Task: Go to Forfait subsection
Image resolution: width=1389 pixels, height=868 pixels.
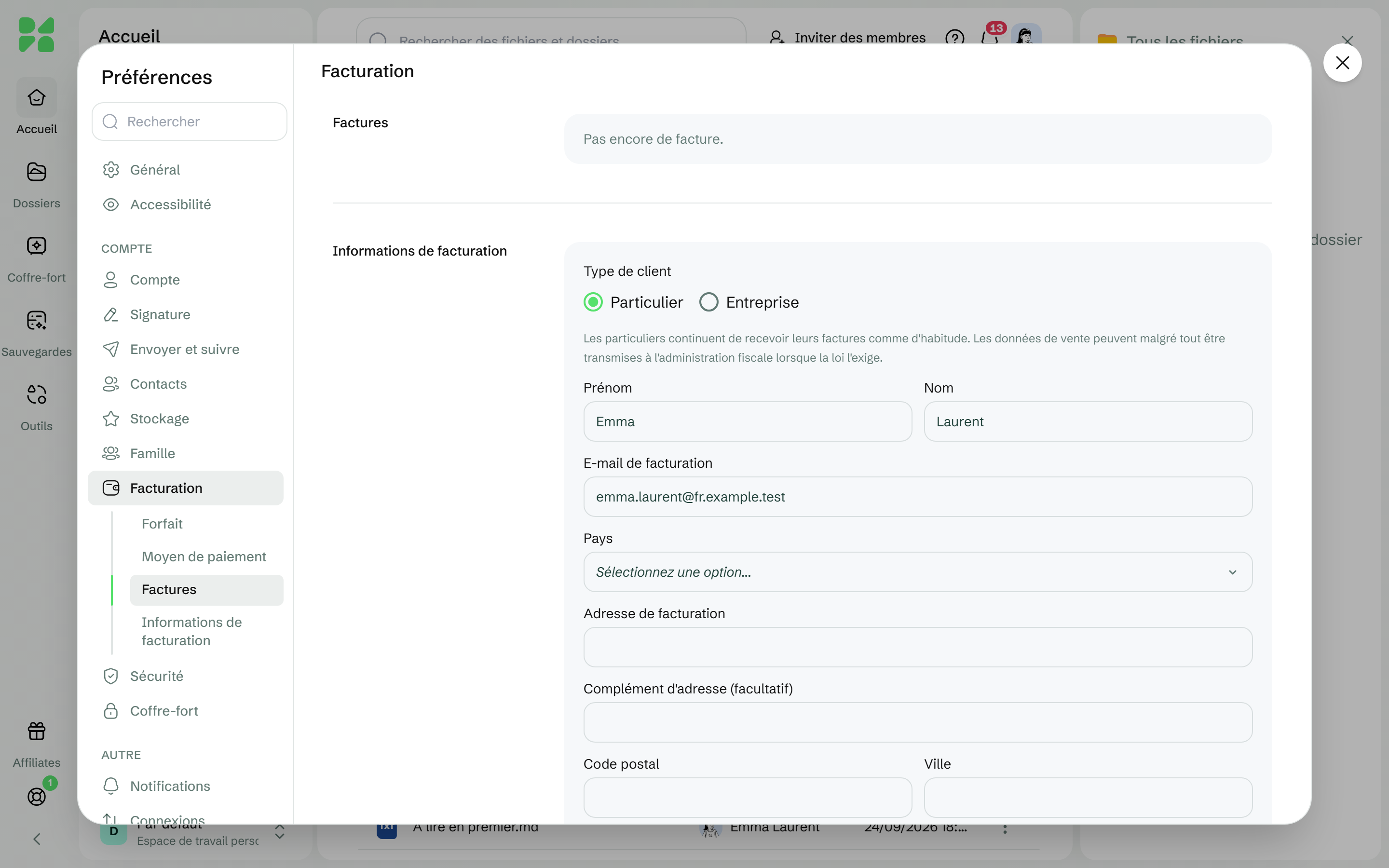Action: [x=162, y=524]
